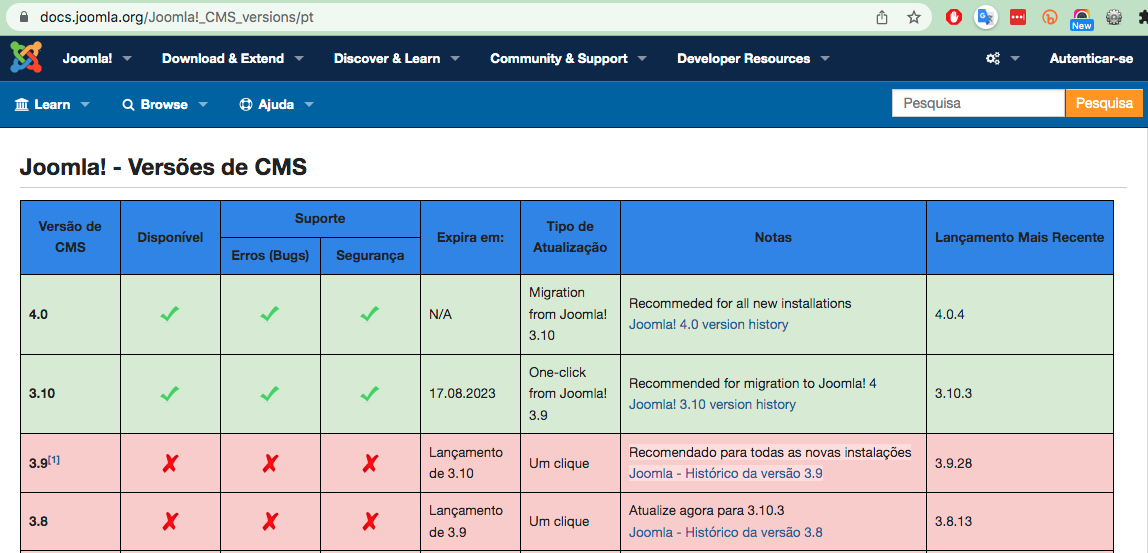Expand the Learn dropdown arrow
This screenshot has height=553, width=1148.
85,105
